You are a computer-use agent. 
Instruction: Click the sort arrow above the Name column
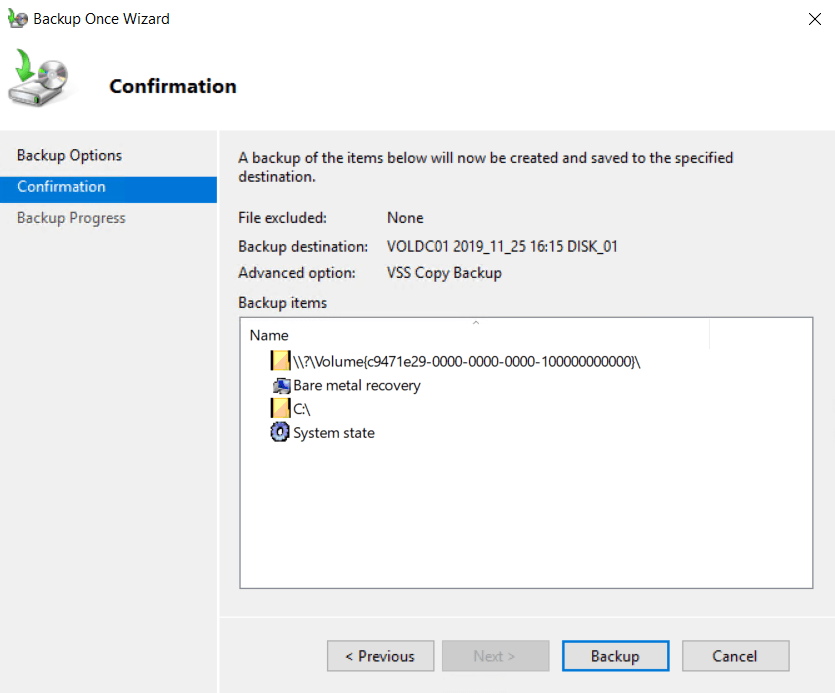(476, 323)
